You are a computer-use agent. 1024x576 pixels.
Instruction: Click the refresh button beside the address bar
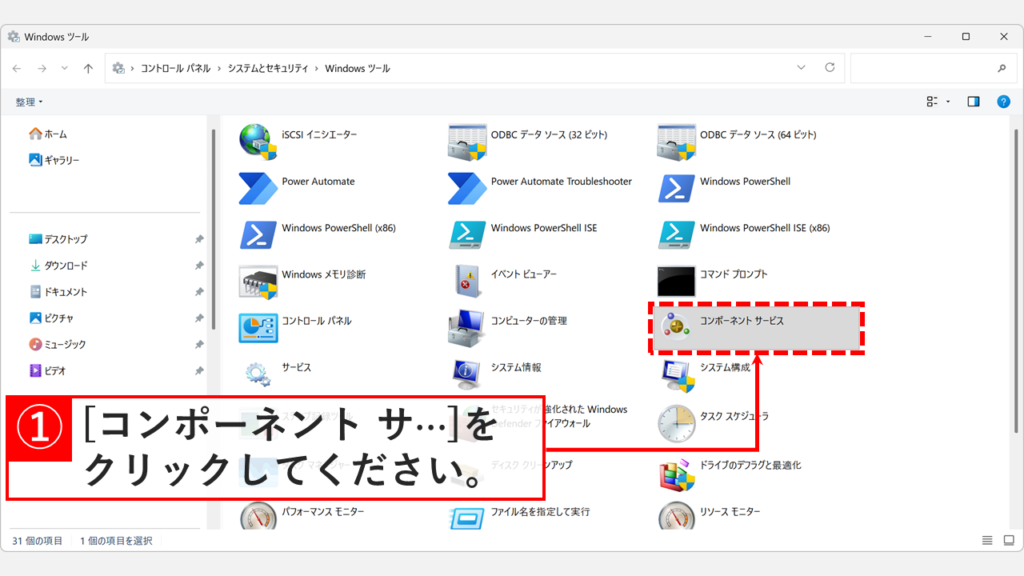click(x=830, y=67)
